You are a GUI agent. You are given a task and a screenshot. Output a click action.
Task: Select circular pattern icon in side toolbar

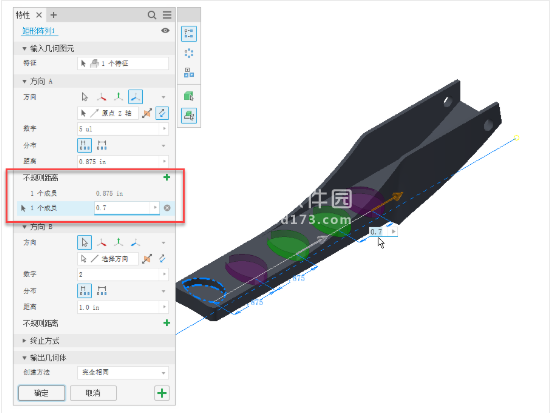(189, 53)
